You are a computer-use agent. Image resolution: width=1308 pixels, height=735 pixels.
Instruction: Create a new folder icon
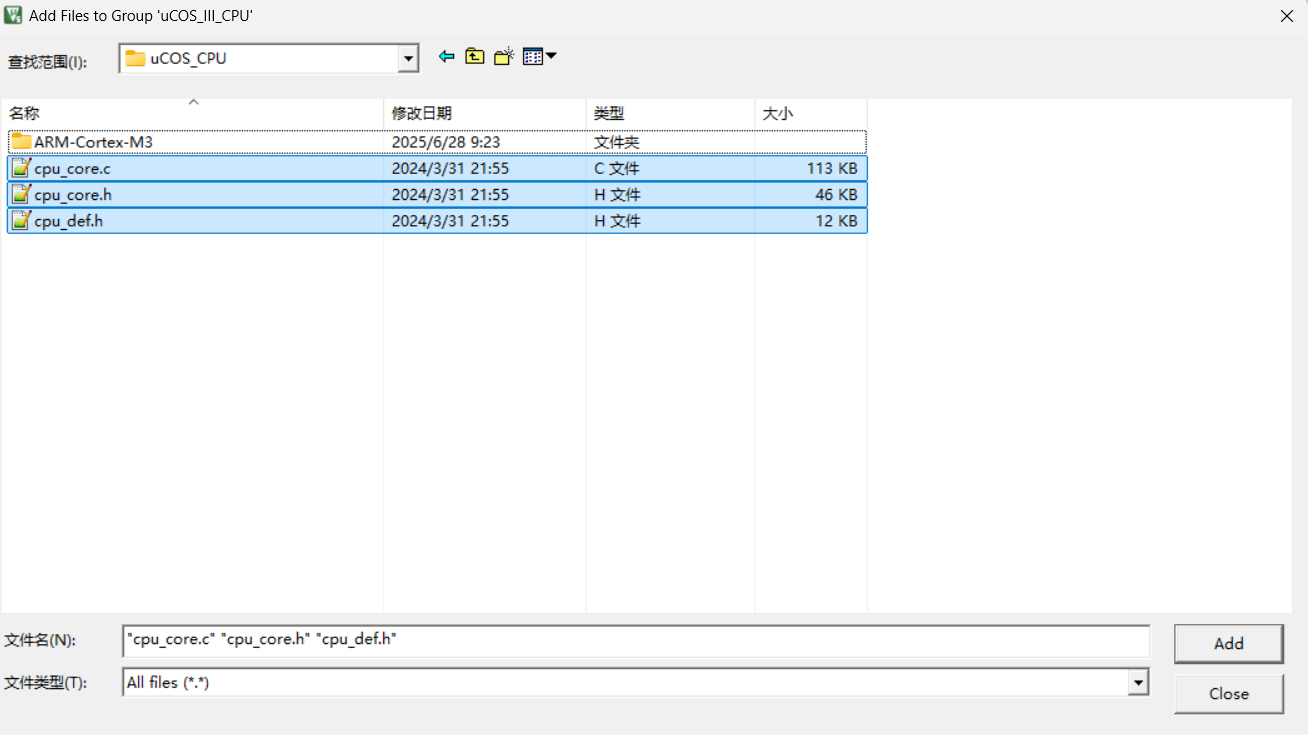[504, 57]
